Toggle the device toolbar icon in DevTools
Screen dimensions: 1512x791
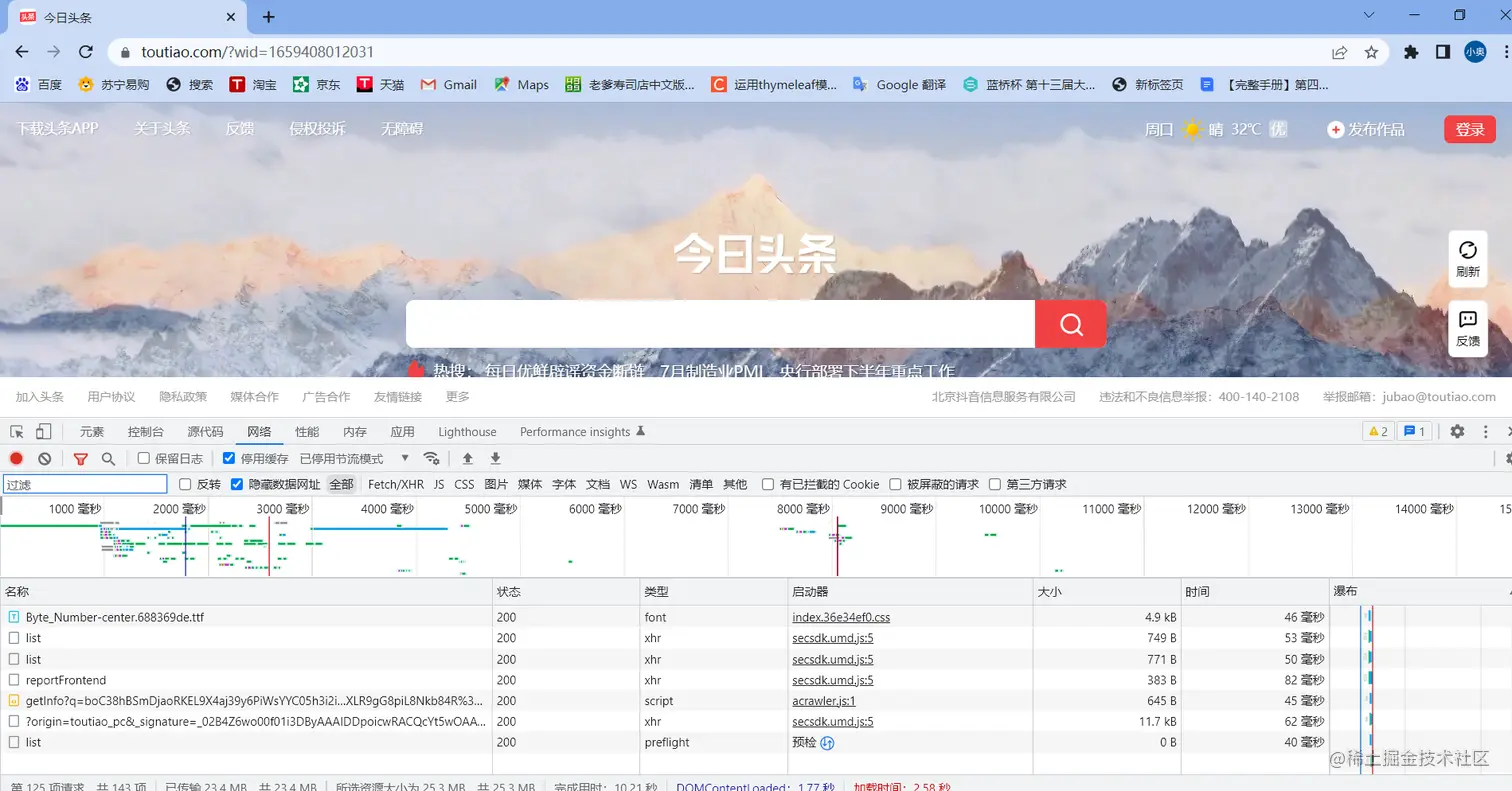pyautogui.click(x=43, y=432)
